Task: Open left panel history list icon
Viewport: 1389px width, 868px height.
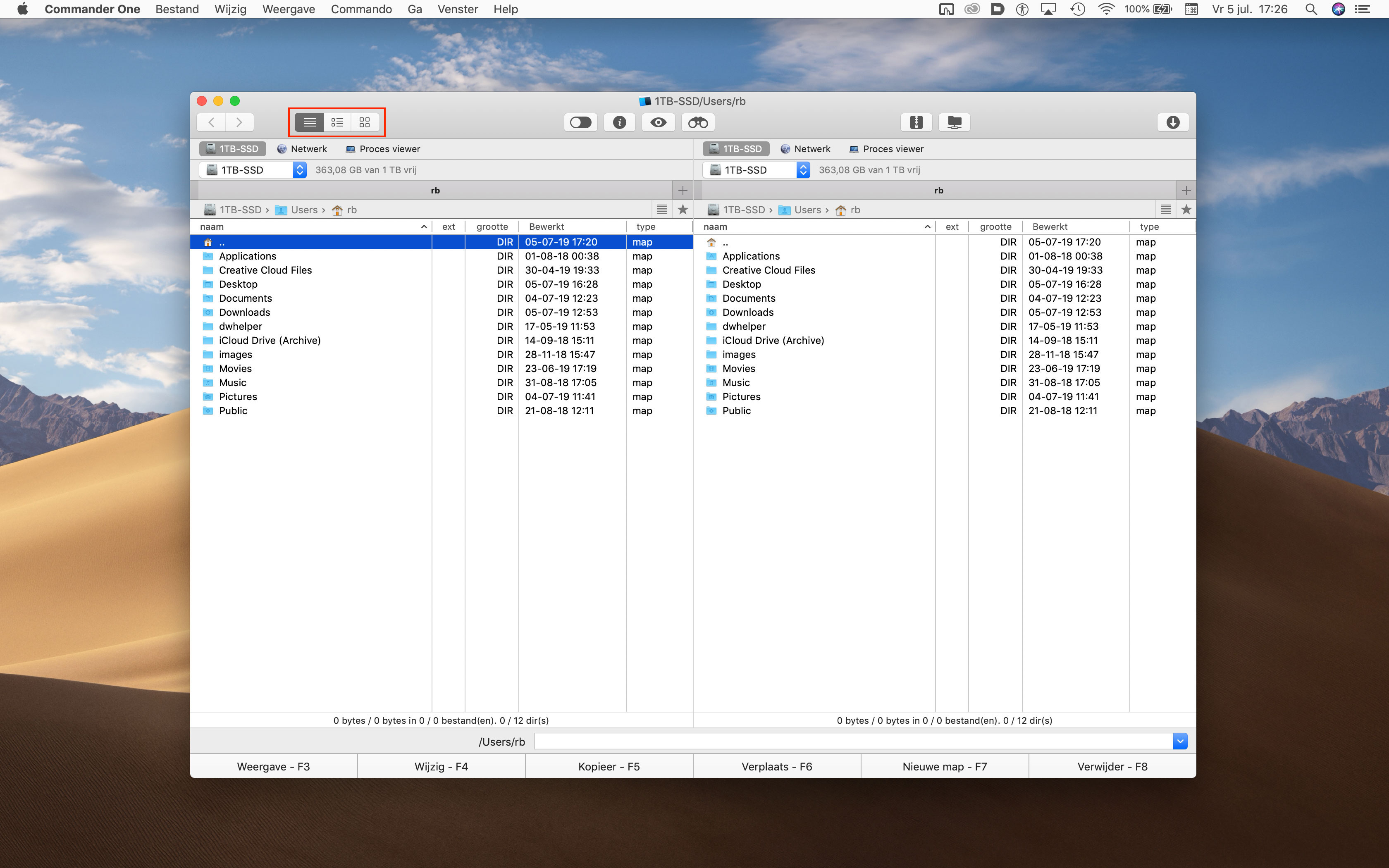Action: click(x=662, y=210)
